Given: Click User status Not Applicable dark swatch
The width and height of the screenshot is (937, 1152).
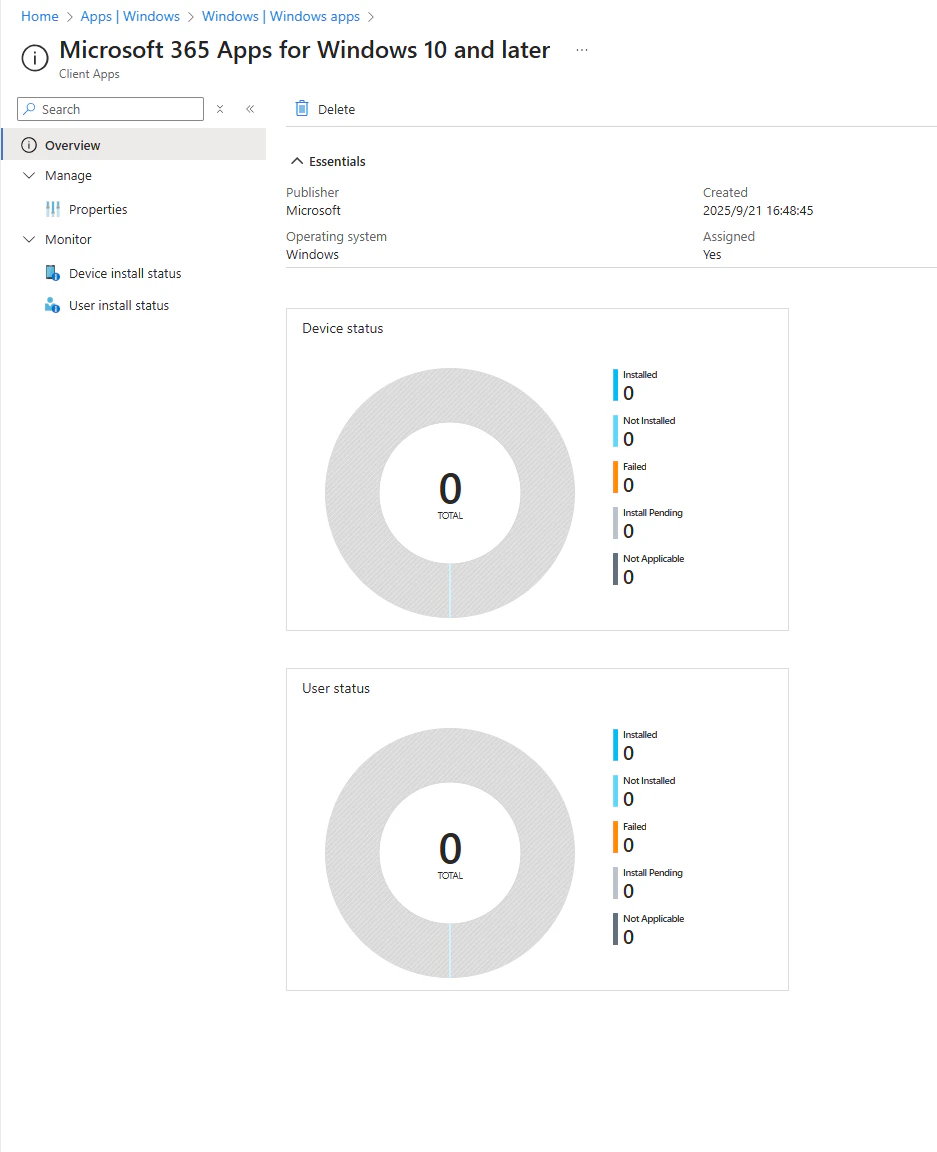Looking at the screenshot, I should (615, 929).
